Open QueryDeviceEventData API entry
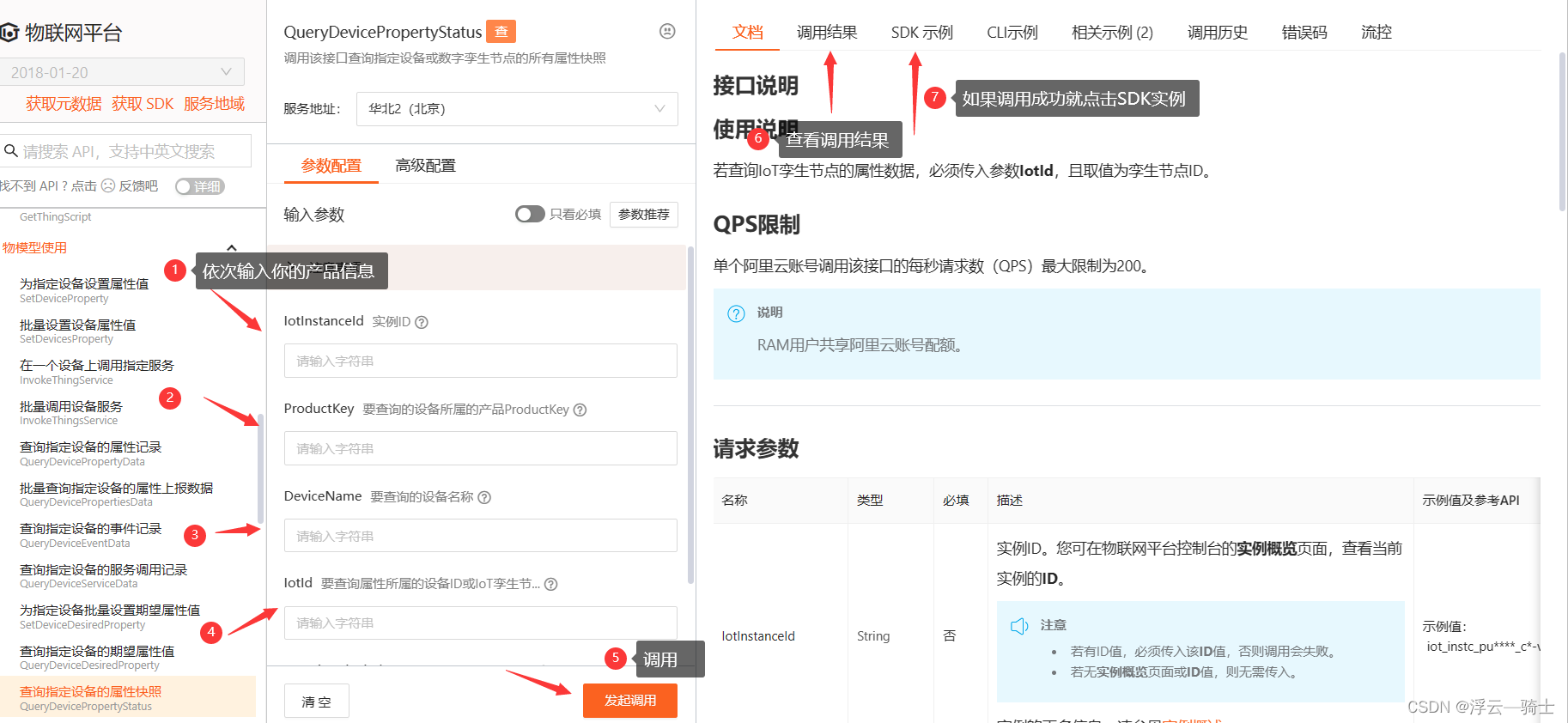The image size is (1568, 723). coord(90,535)
